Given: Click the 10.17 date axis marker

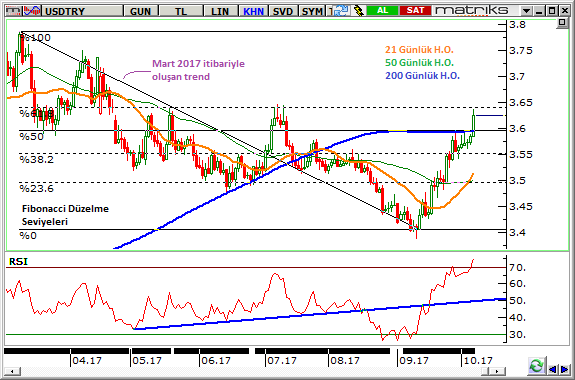Looking at the screenshot, I should (477, 361).
